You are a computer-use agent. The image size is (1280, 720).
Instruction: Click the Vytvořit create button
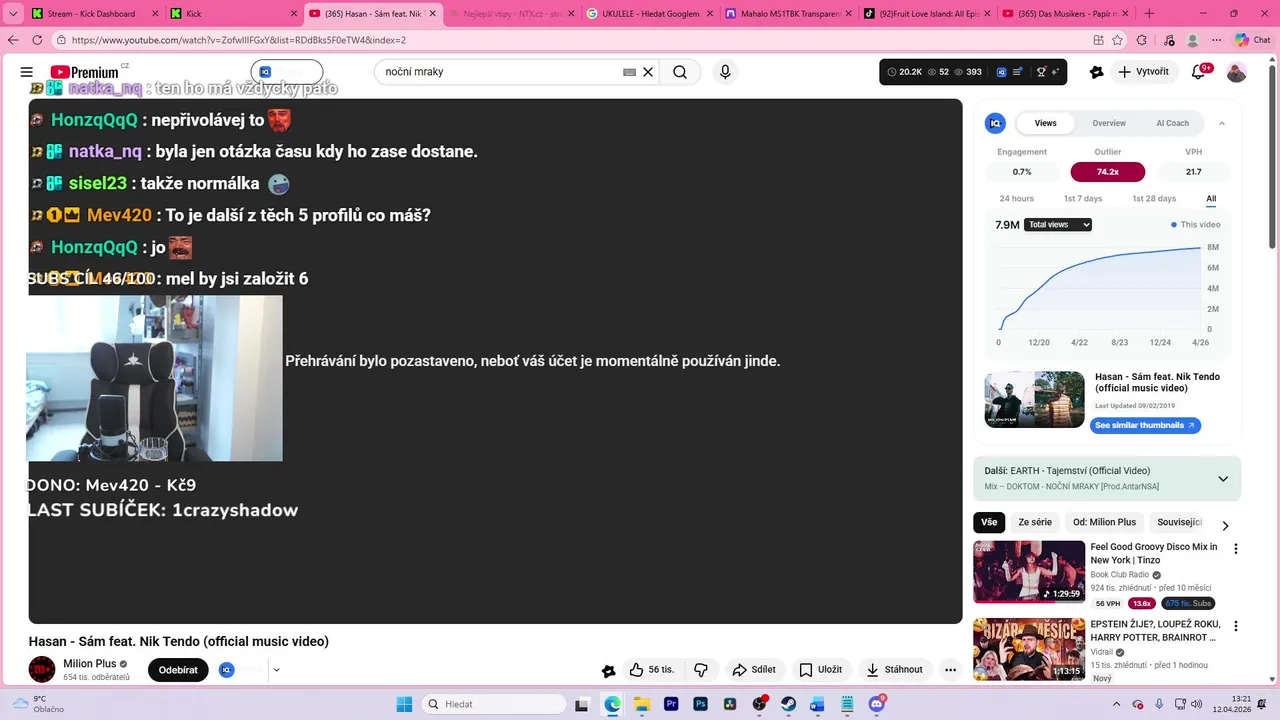coord(1143,72)
